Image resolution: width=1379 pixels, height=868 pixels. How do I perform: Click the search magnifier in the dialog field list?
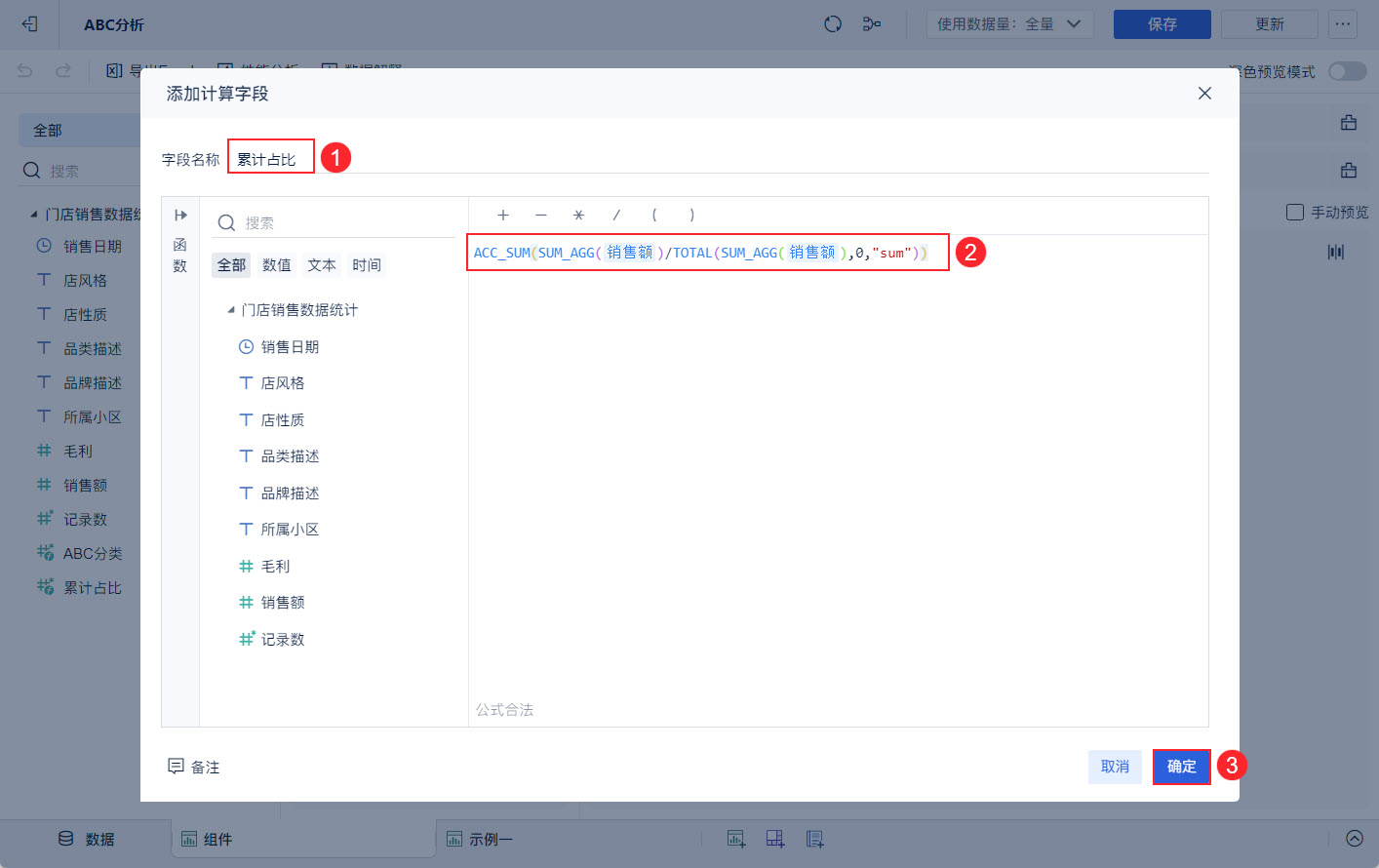click(226, 223)
